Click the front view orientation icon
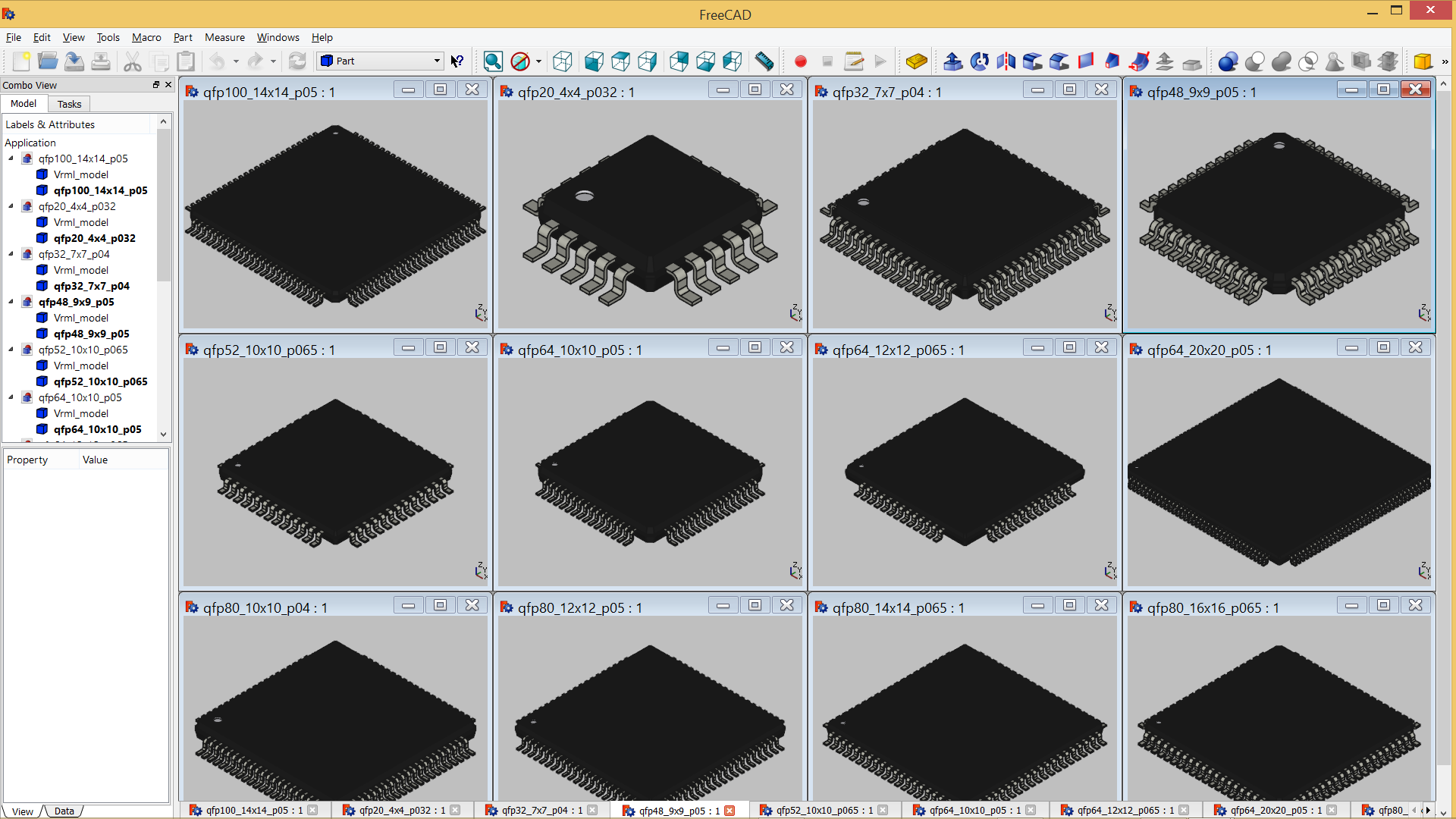This screenshot has width=1456, height=819. tap(594, 61)
